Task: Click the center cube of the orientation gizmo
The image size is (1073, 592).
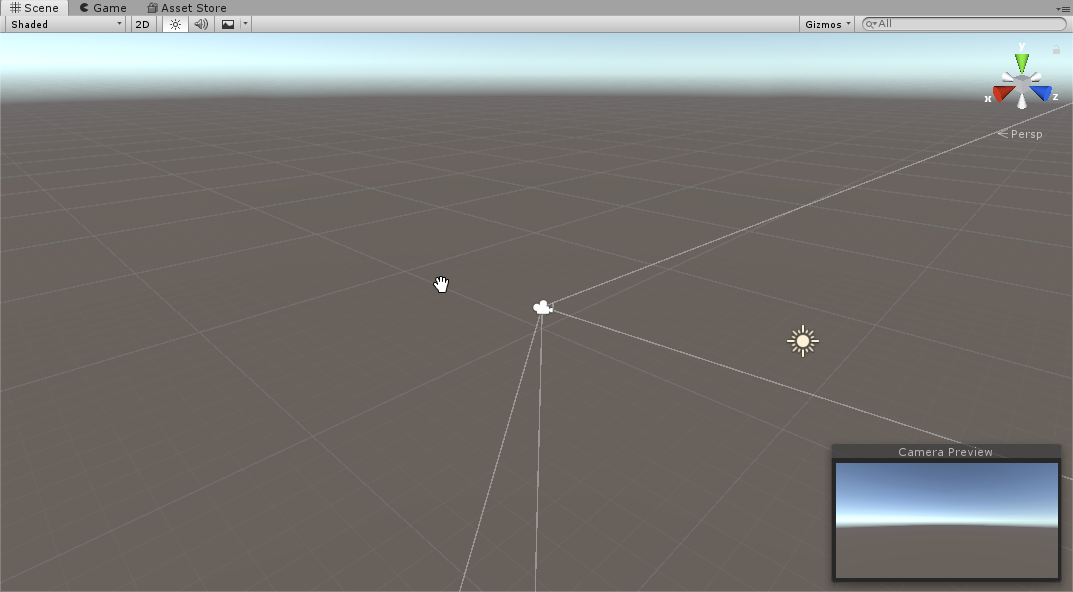Action: pyautogui.click(x=1022, y=85)
